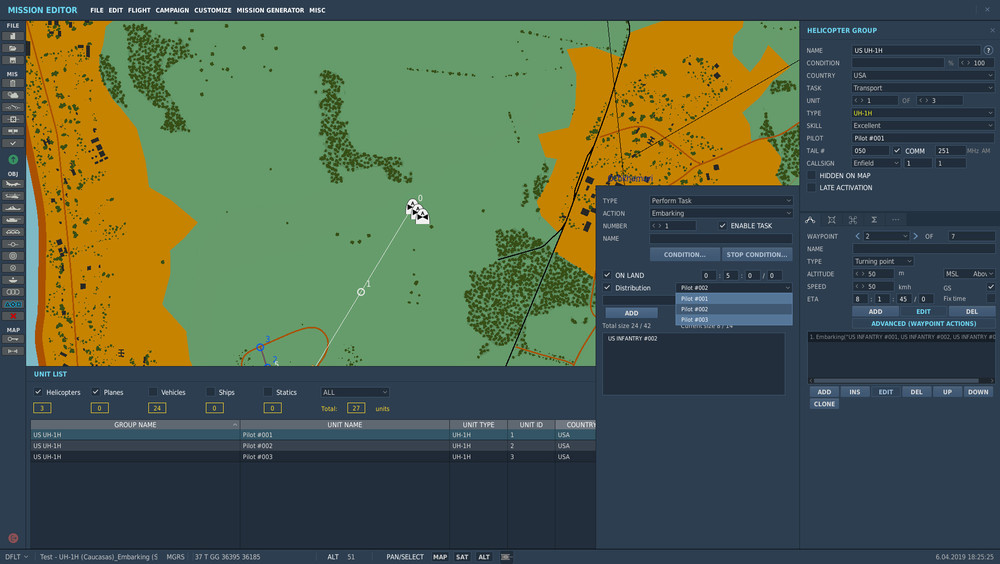Switch to the summary sigma tab icon
Screen dimensions: 1000x564
coord(874,219)
